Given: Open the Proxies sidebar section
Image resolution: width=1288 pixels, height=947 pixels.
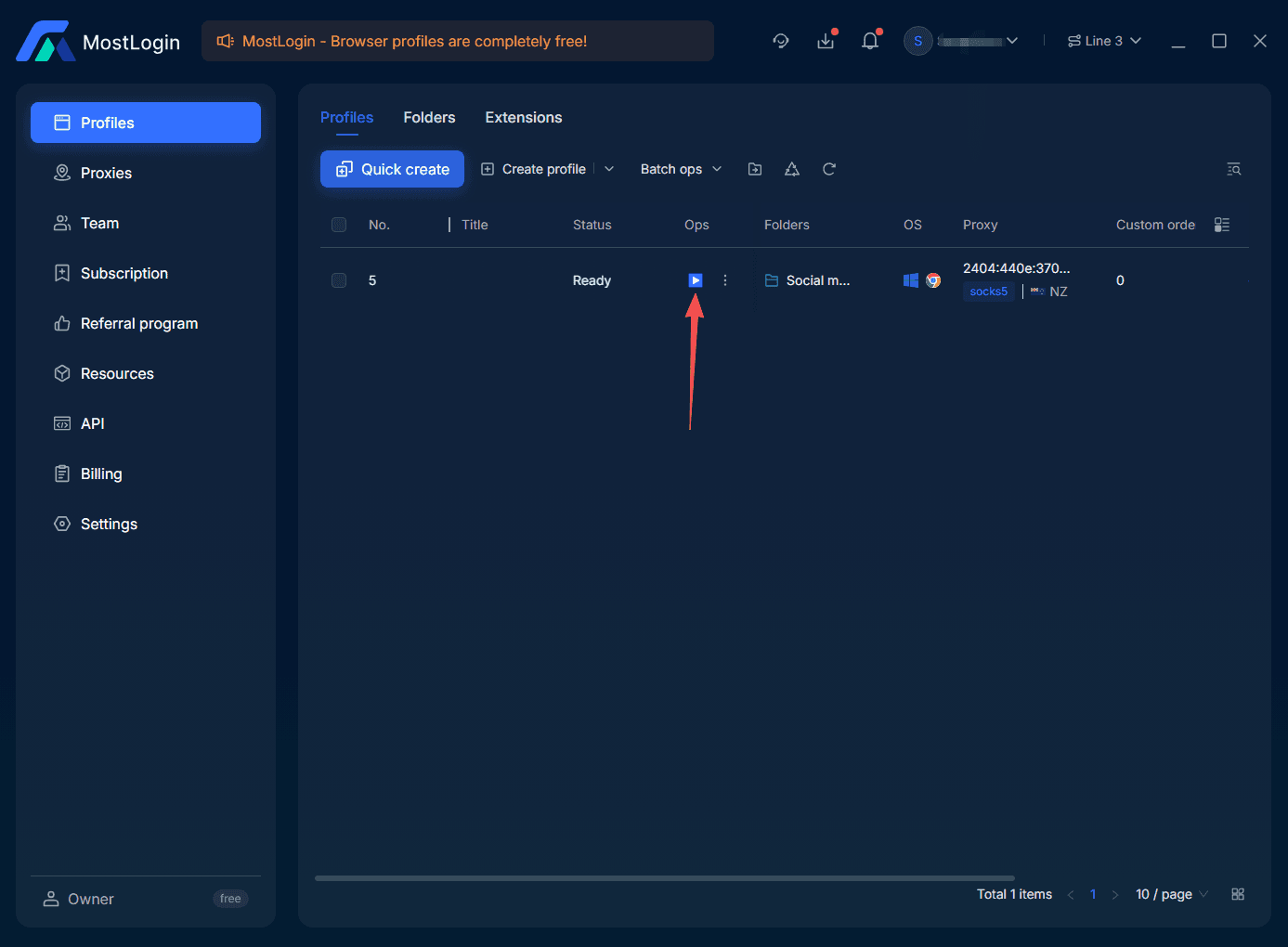Looking at the screenshot, I should coord(146,173).
